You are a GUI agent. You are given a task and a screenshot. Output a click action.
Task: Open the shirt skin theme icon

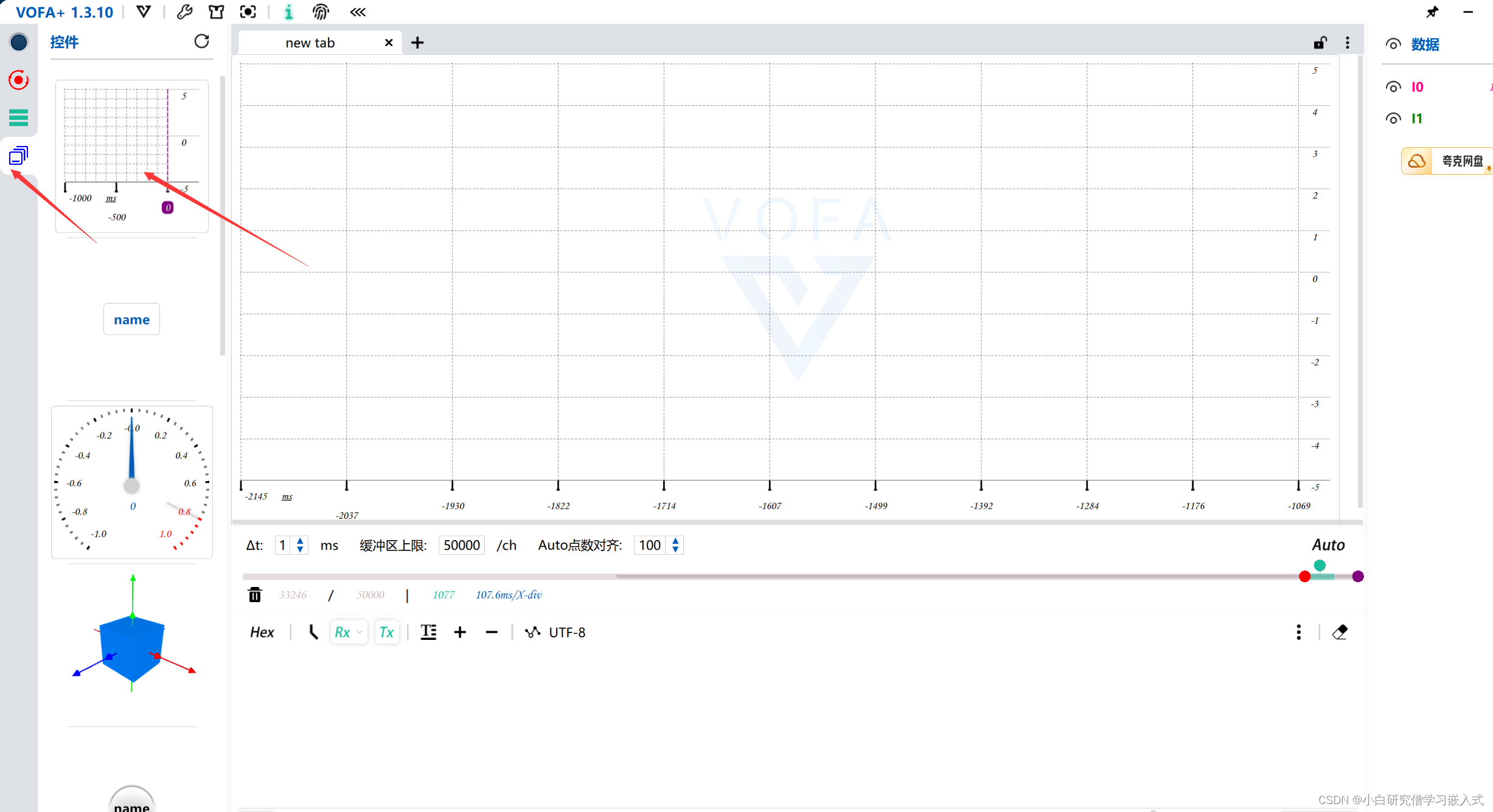click(x=216, y=12)
